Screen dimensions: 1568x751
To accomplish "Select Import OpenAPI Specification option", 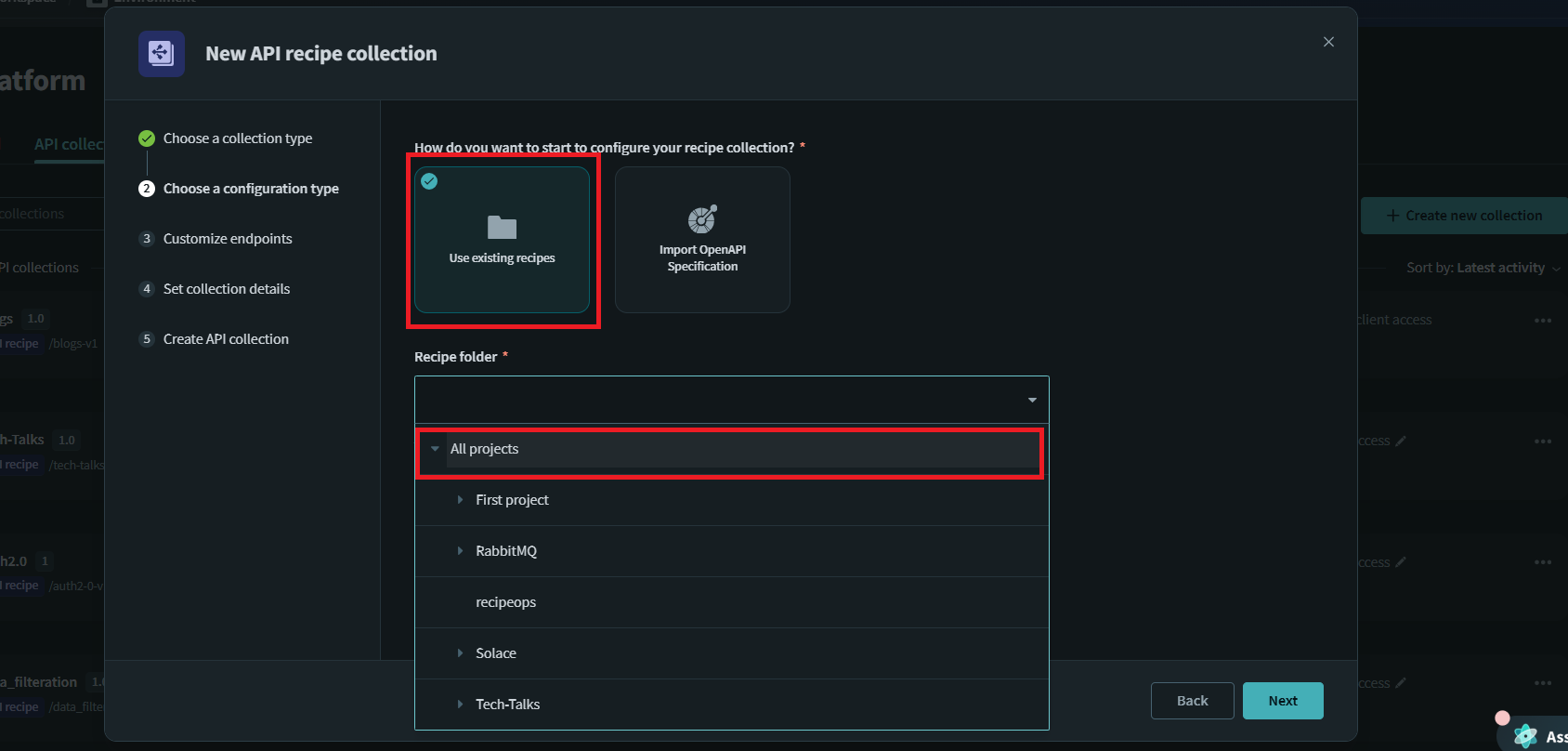I will pyautogui.click(x=702, y=240).
